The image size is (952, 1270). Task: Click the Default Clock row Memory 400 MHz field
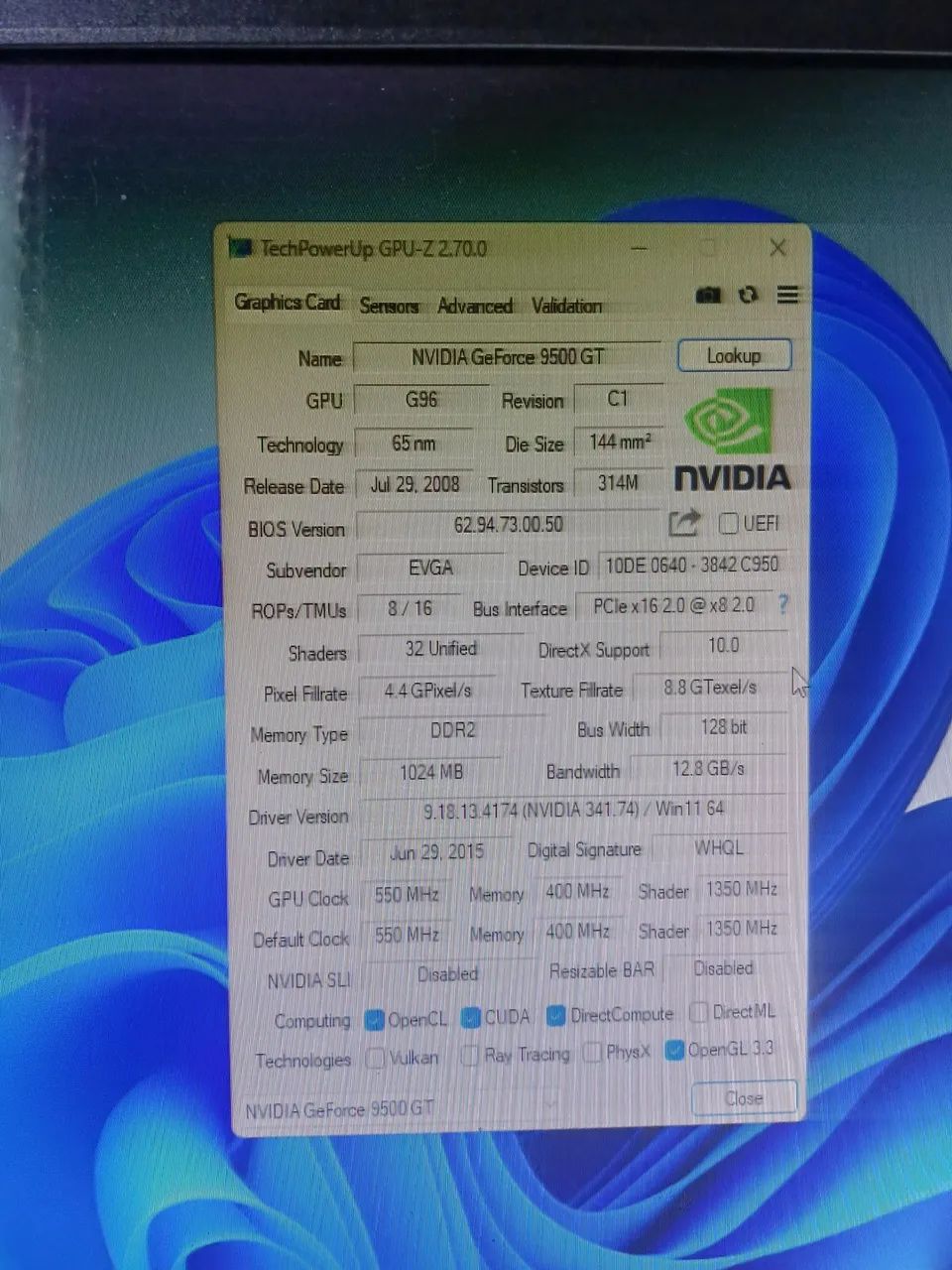(x=578, y=932)
